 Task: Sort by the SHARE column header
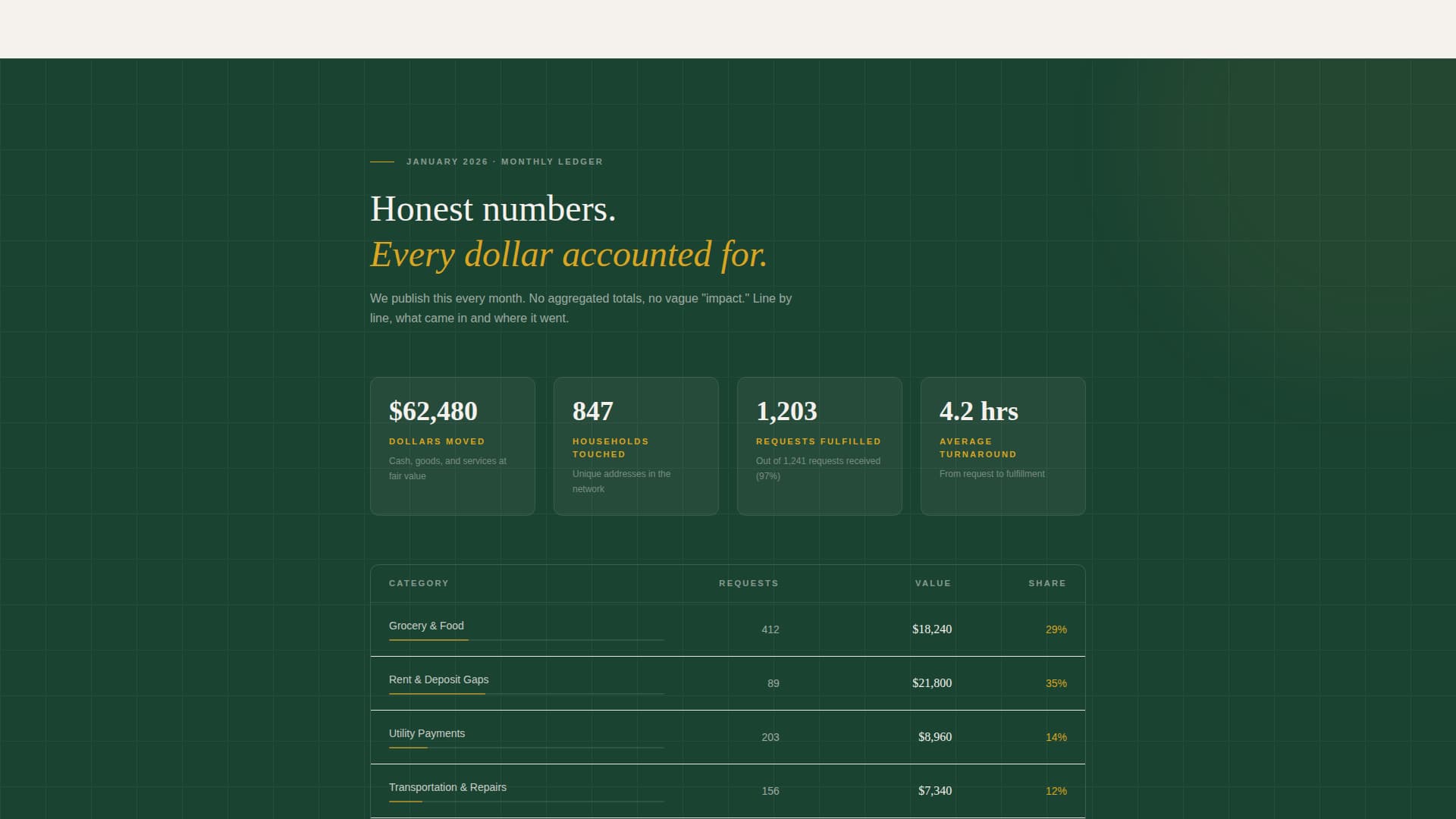click(x=1046, y=583)
